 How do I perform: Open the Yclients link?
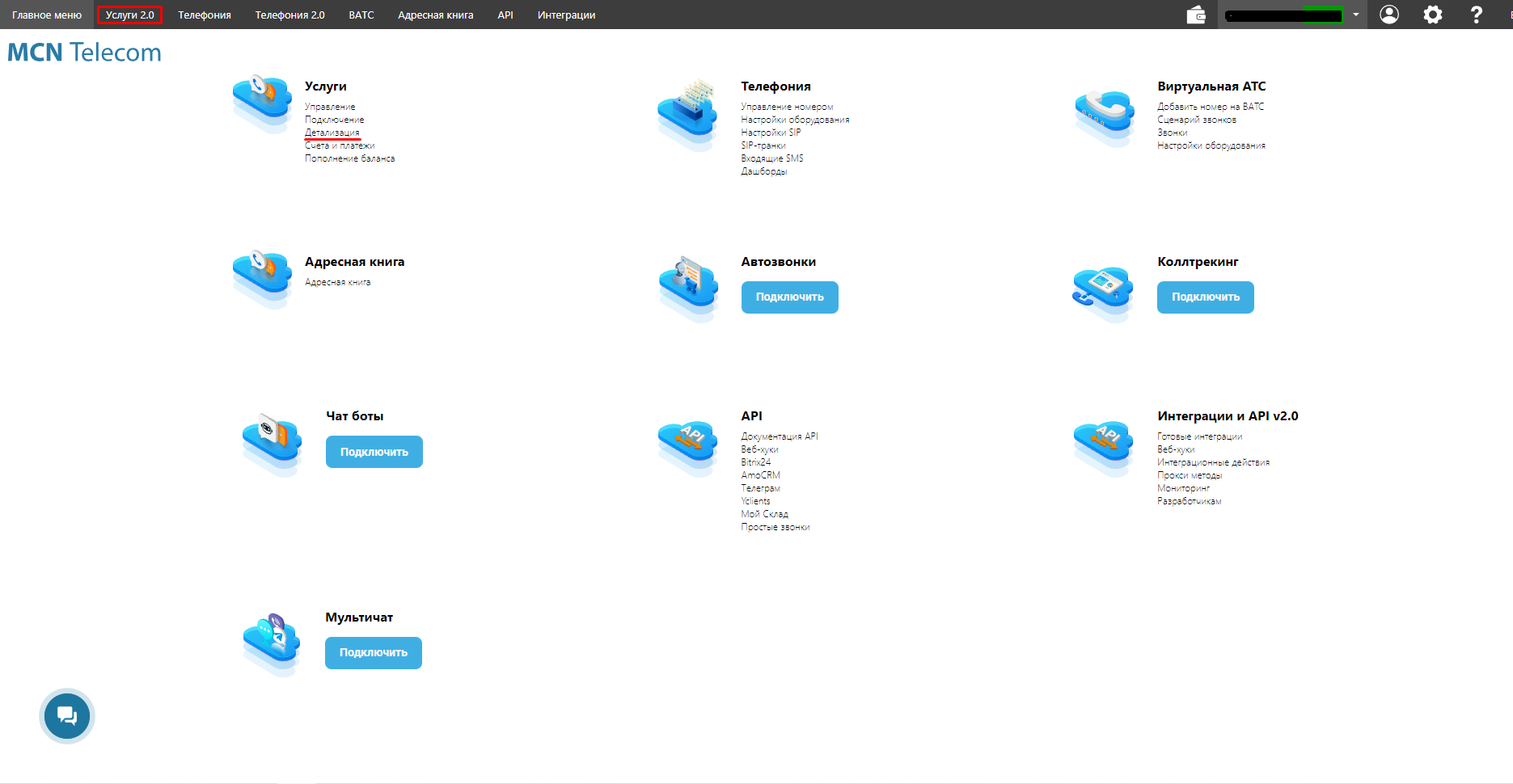(x=756, y=501)
